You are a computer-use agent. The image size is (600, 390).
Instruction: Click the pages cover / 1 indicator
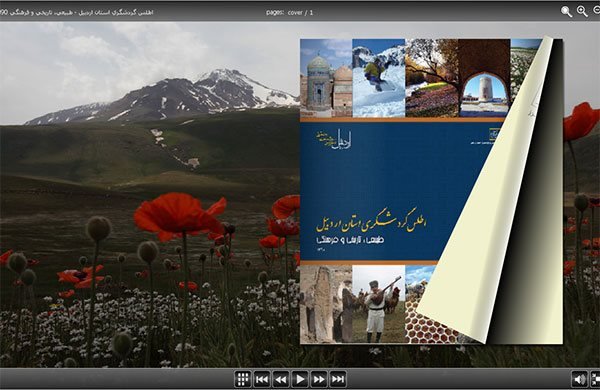click(x=290, y=12)
